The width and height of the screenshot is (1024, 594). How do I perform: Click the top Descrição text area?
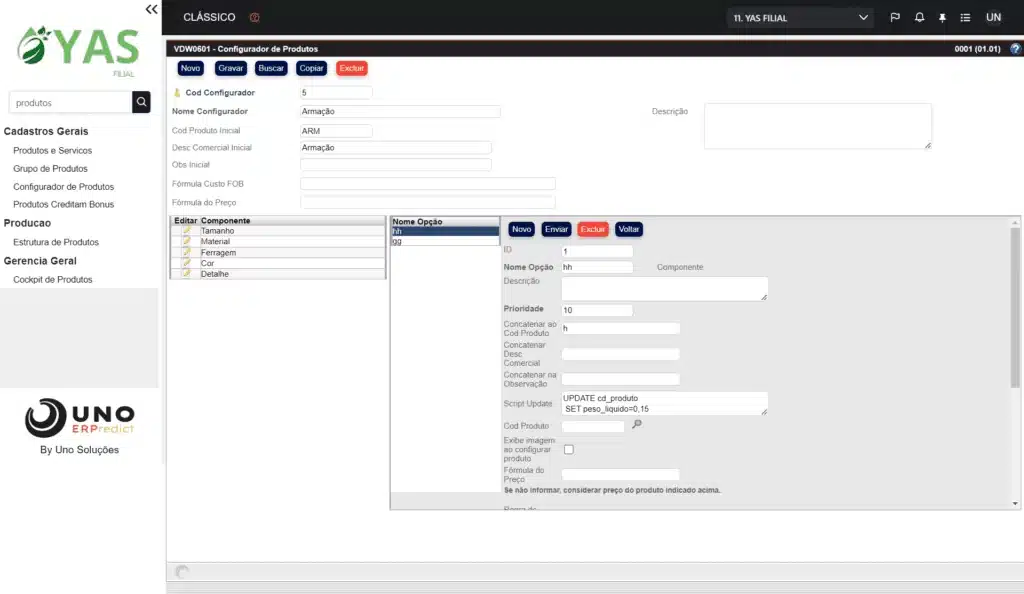[x=818, y=126]
